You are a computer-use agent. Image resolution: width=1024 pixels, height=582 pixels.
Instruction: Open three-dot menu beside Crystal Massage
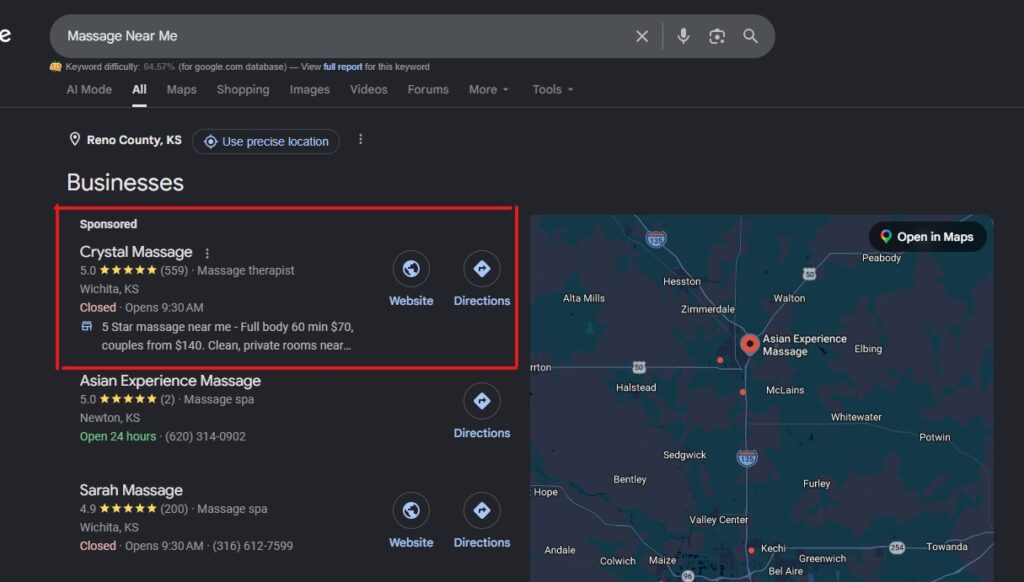(x=207, y=253)
